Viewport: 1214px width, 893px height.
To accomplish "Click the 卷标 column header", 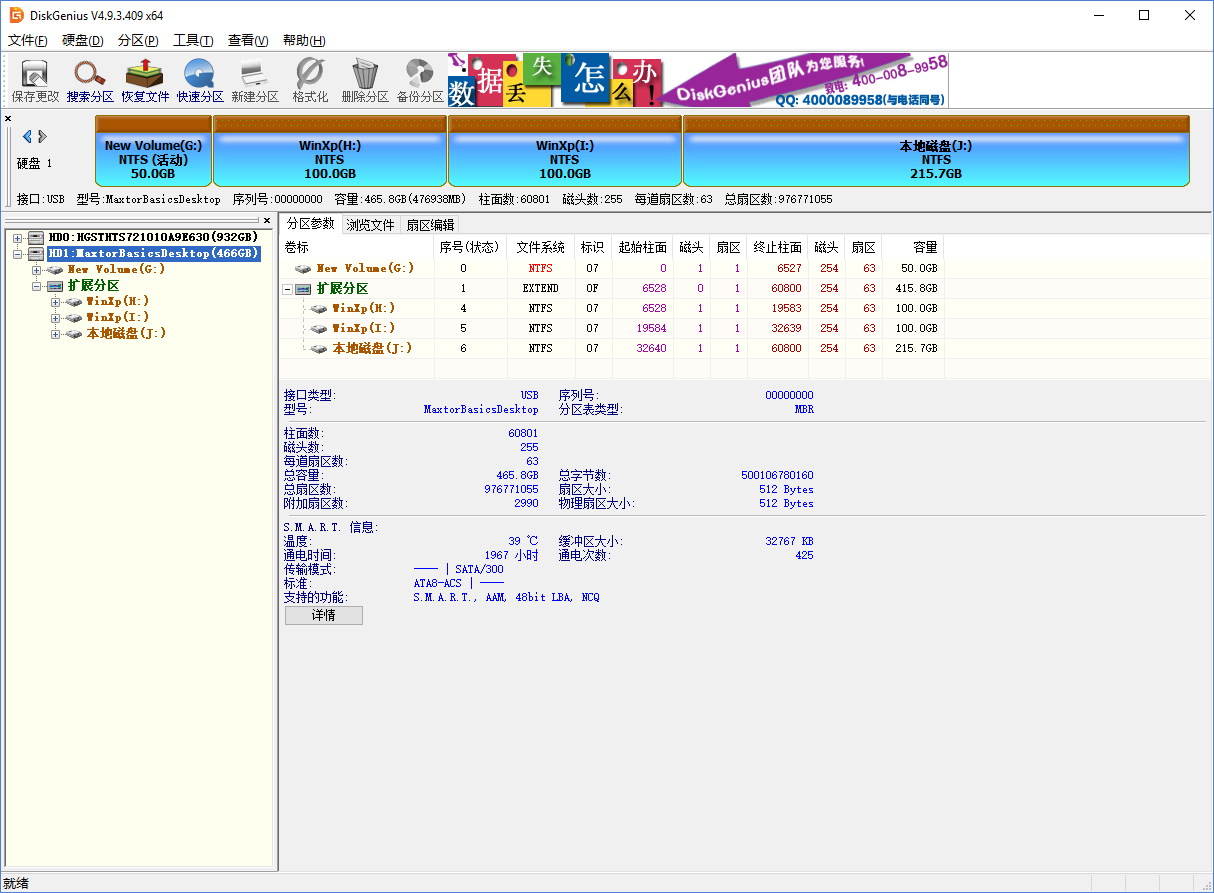I will click(x=356, y=247).
